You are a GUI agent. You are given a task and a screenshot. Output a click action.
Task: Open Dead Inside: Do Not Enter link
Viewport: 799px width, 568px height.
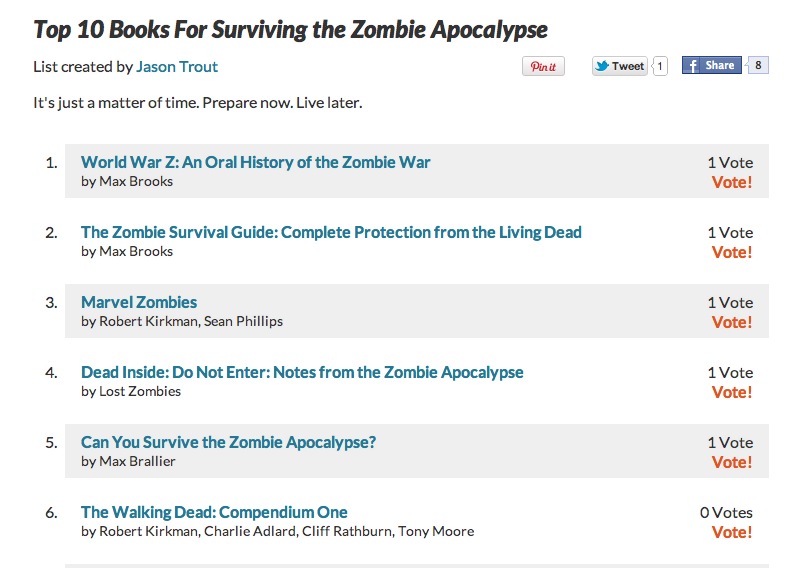point(302,372)
